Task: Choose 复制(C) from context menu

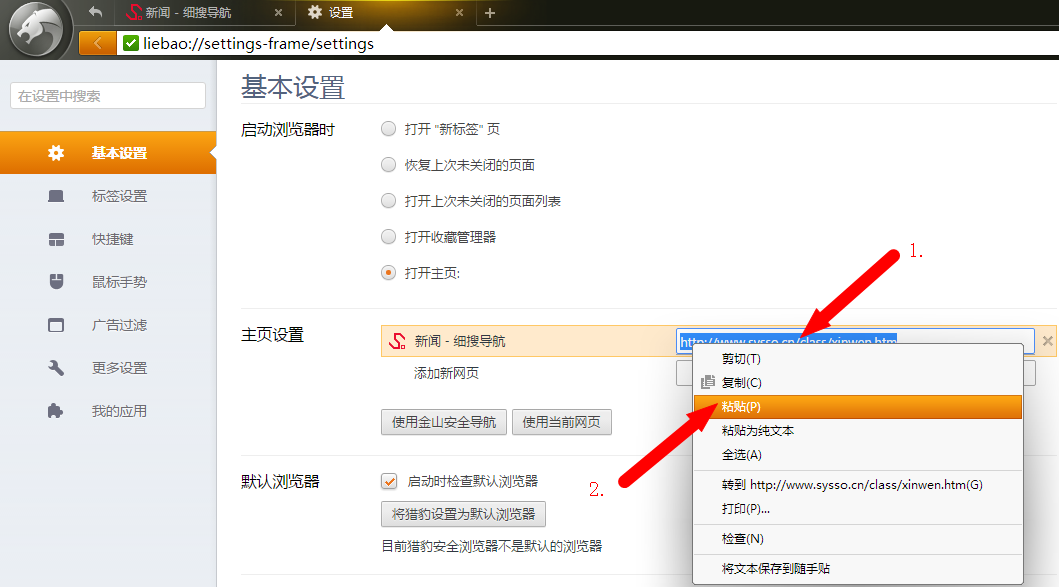Action: [858, 382]
